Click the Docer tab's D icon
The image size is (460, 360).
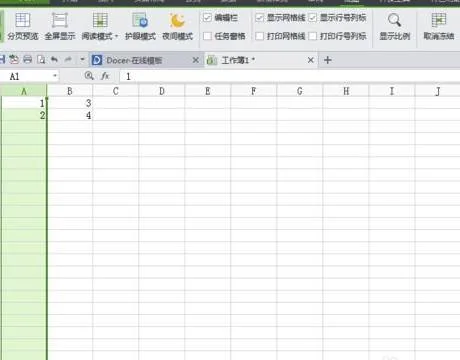97,60
